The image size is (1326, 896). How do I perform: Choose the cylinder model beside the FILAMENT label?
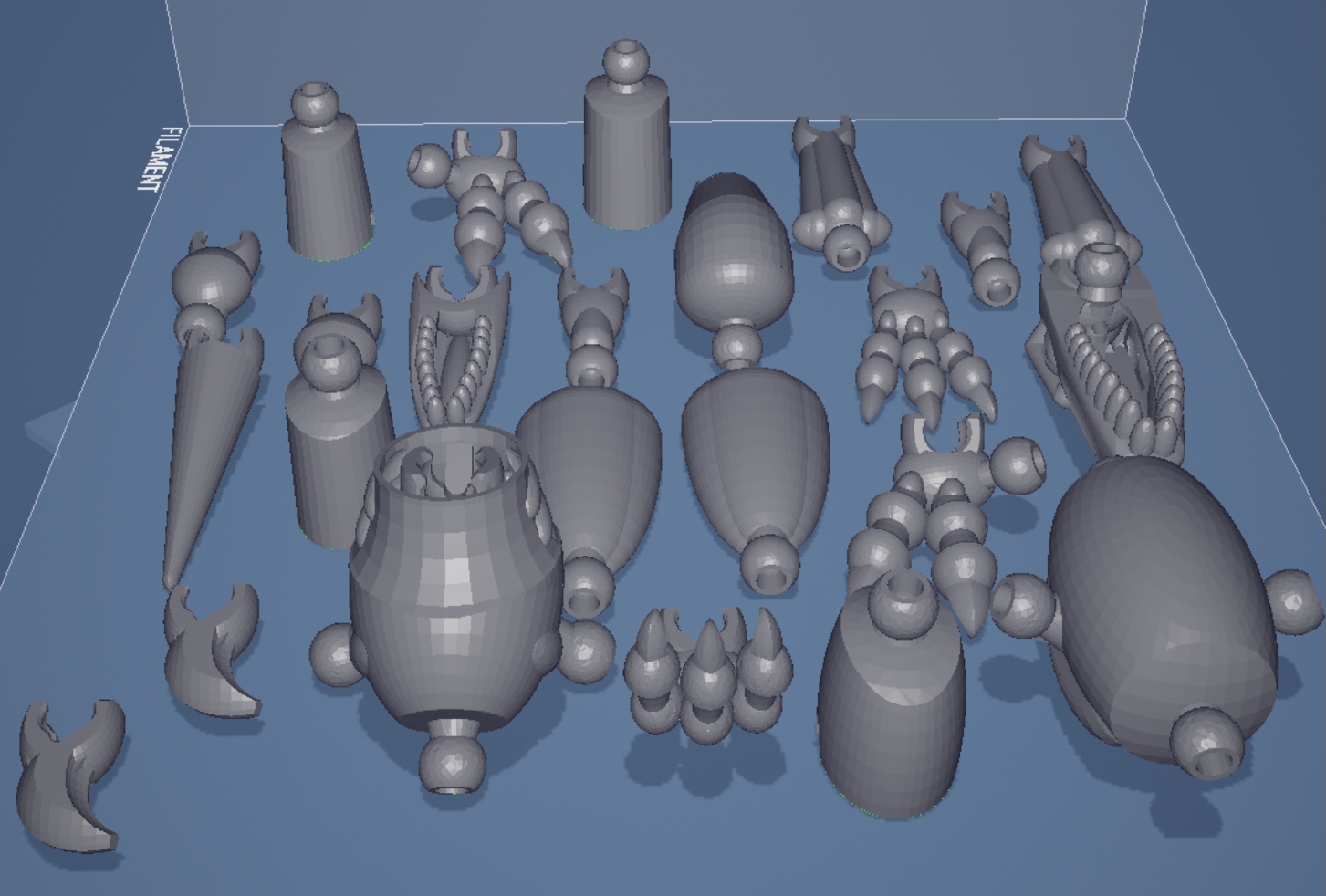[327, 173]
